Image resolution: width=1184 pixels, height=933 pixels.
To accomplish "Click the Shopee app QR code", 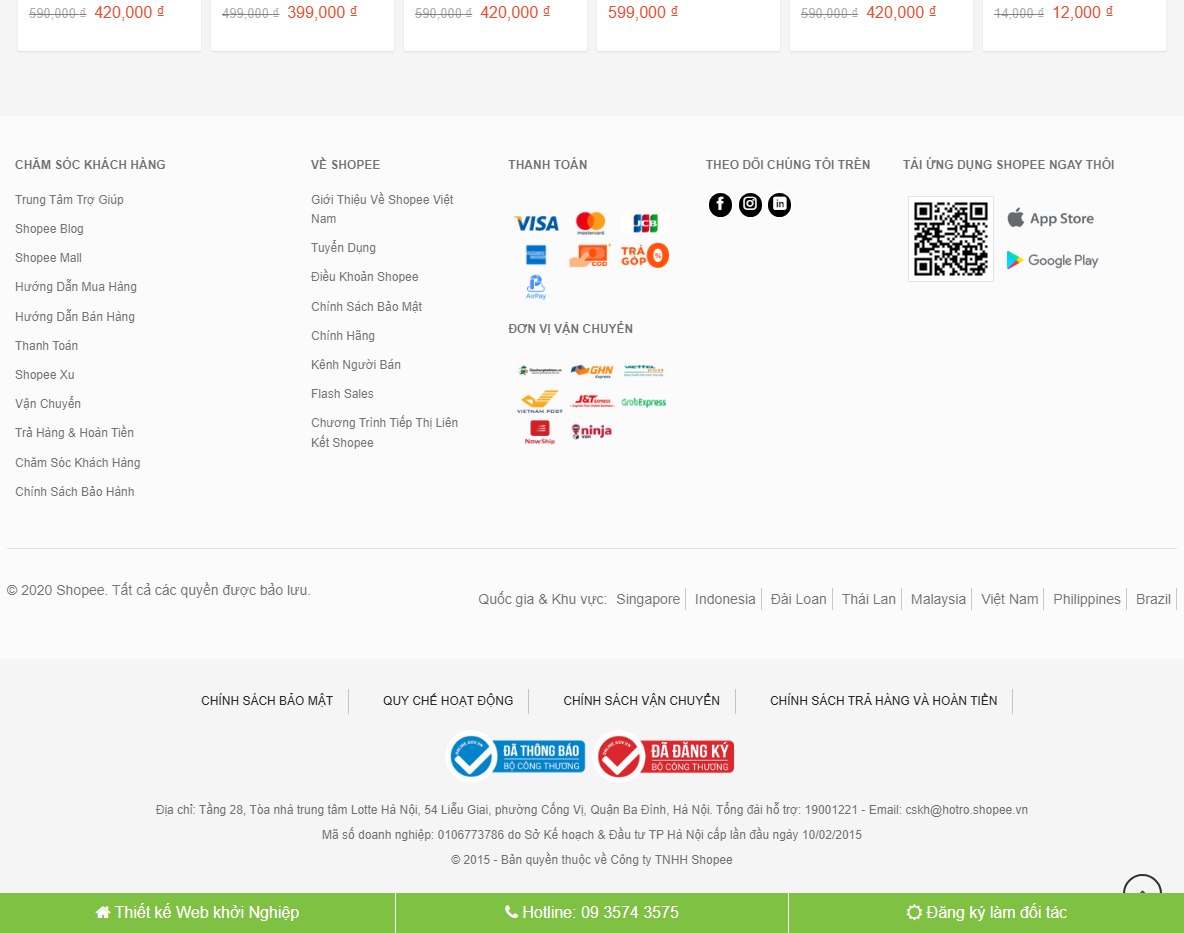I will coord(950,238).
